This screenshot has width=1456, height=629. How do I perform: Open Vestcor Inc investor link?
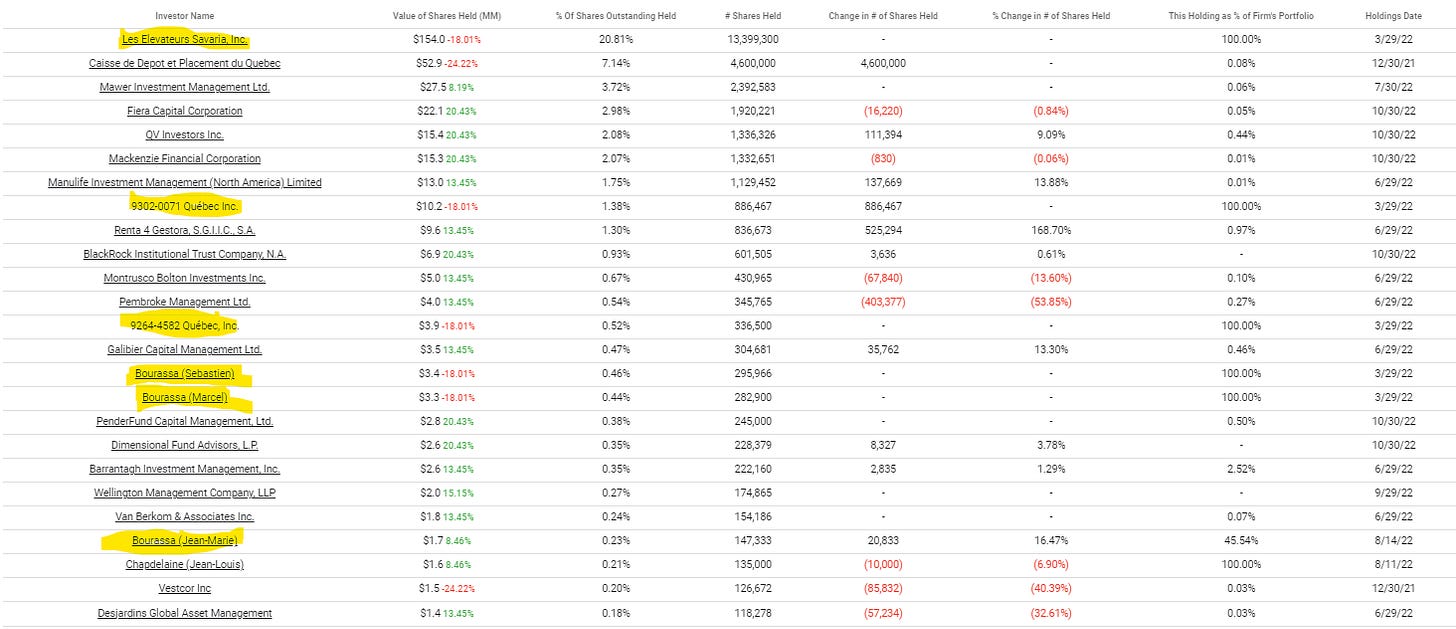(184, 589)
